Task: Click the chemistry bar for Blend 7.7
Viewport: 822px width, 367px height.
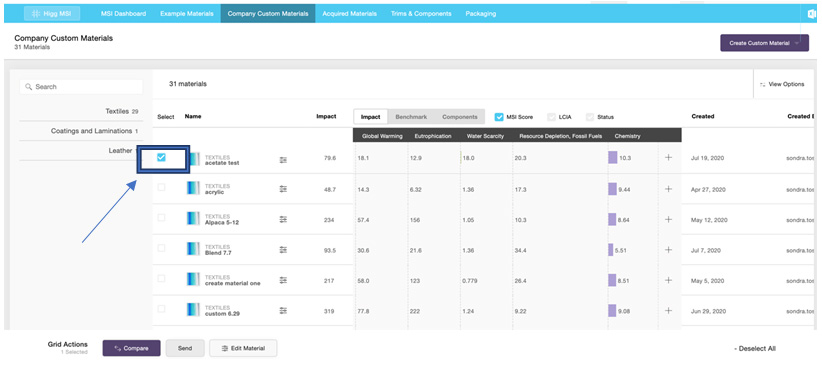Action: 611,250
